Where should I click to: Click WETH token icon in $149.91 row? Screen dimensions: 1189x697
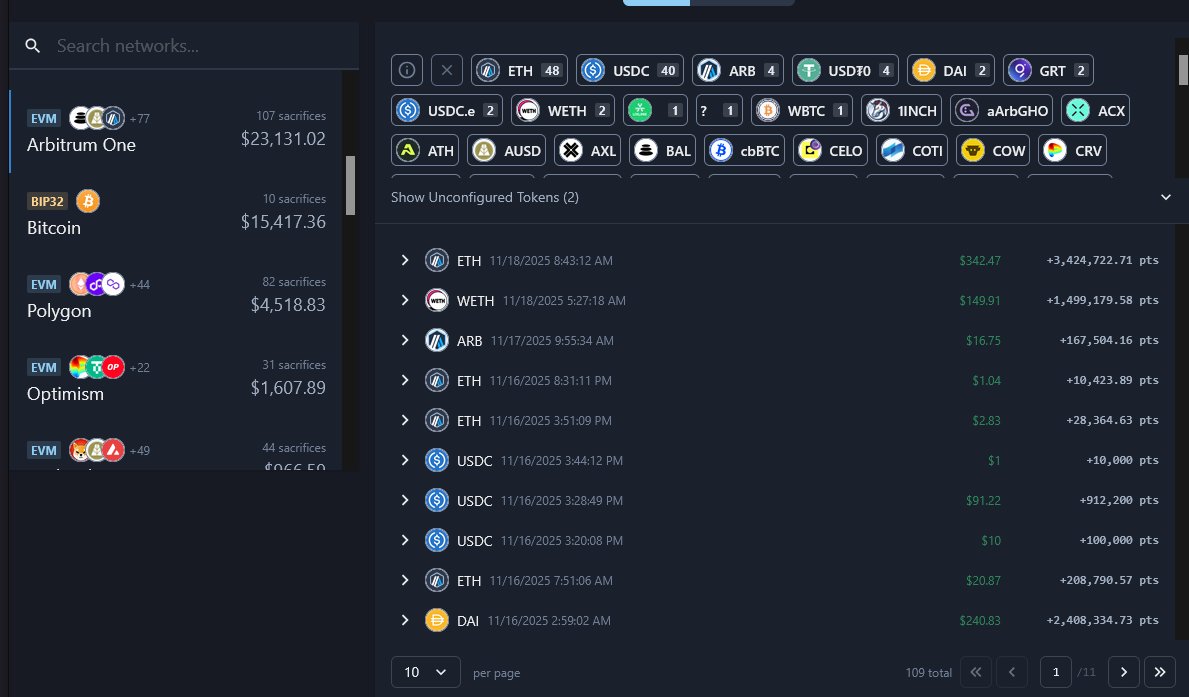click(x=437, y=300)
